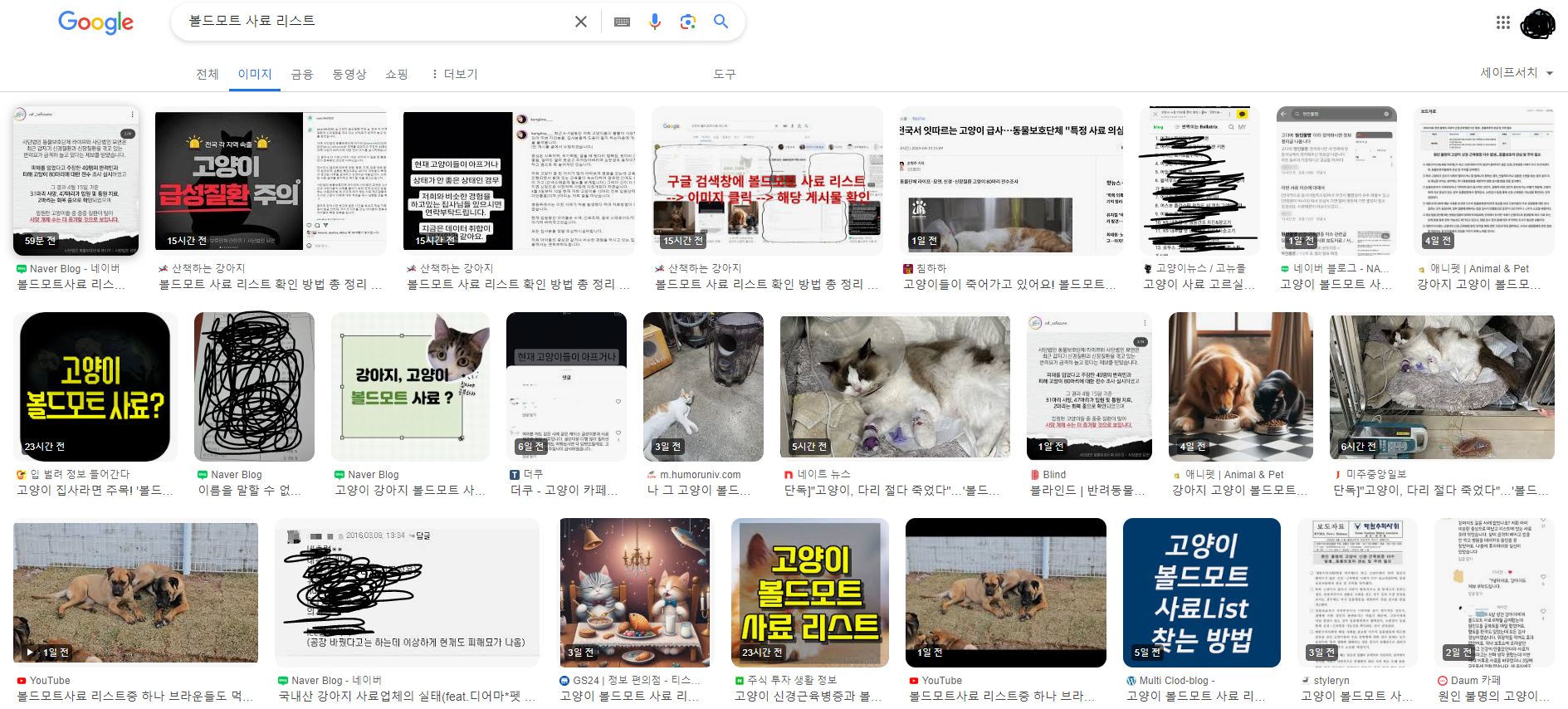This screenshot has height=709, width=1568.
Task: Switch to the 전체 tab
Action: pyautogui.click(x=208, y=74)
